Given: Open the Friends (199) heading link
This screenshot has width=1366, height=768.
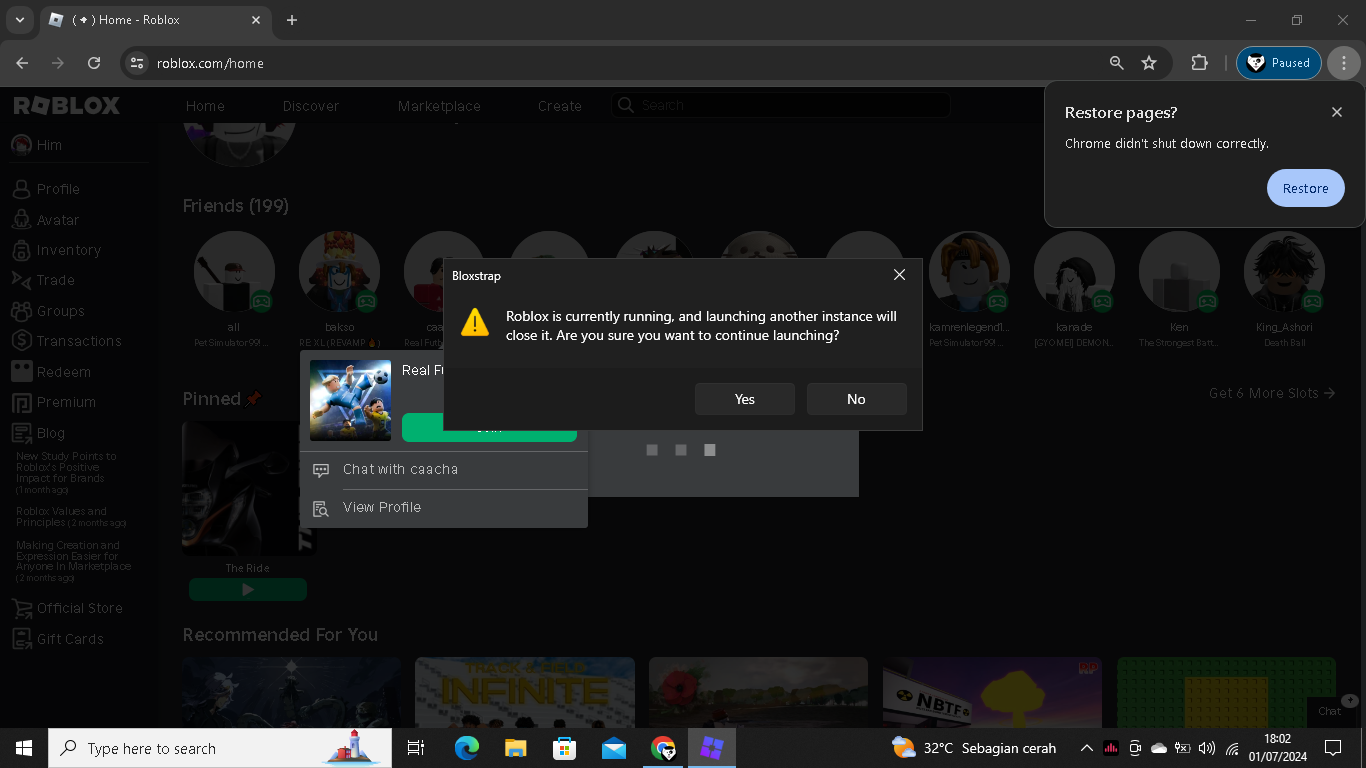Looking at the screenshot, I should click(236, 206).
